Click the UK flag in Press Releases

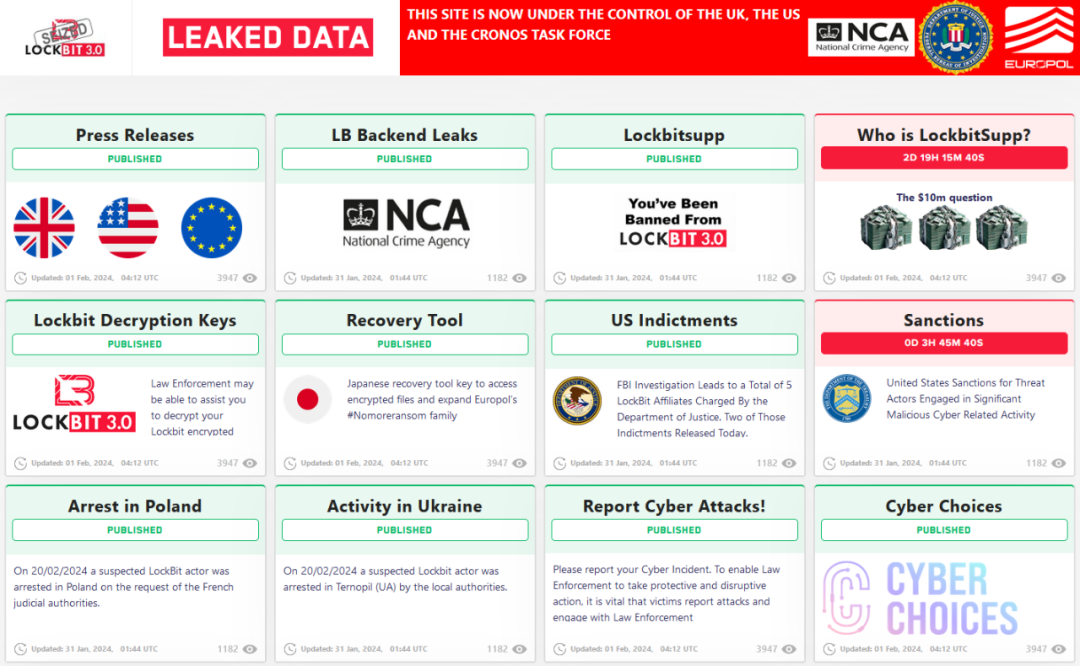coord(44,228)
